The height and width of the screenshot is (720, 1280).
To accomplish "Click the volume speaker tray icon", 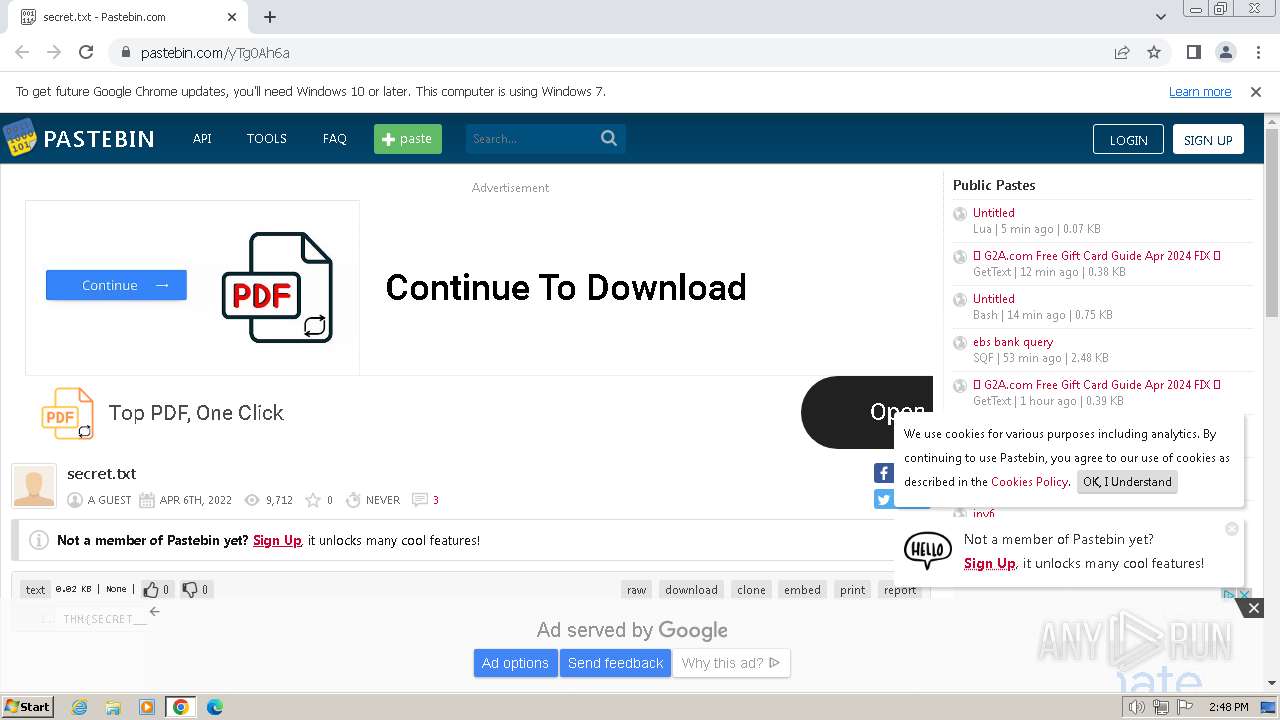I will click(1137, 707).
